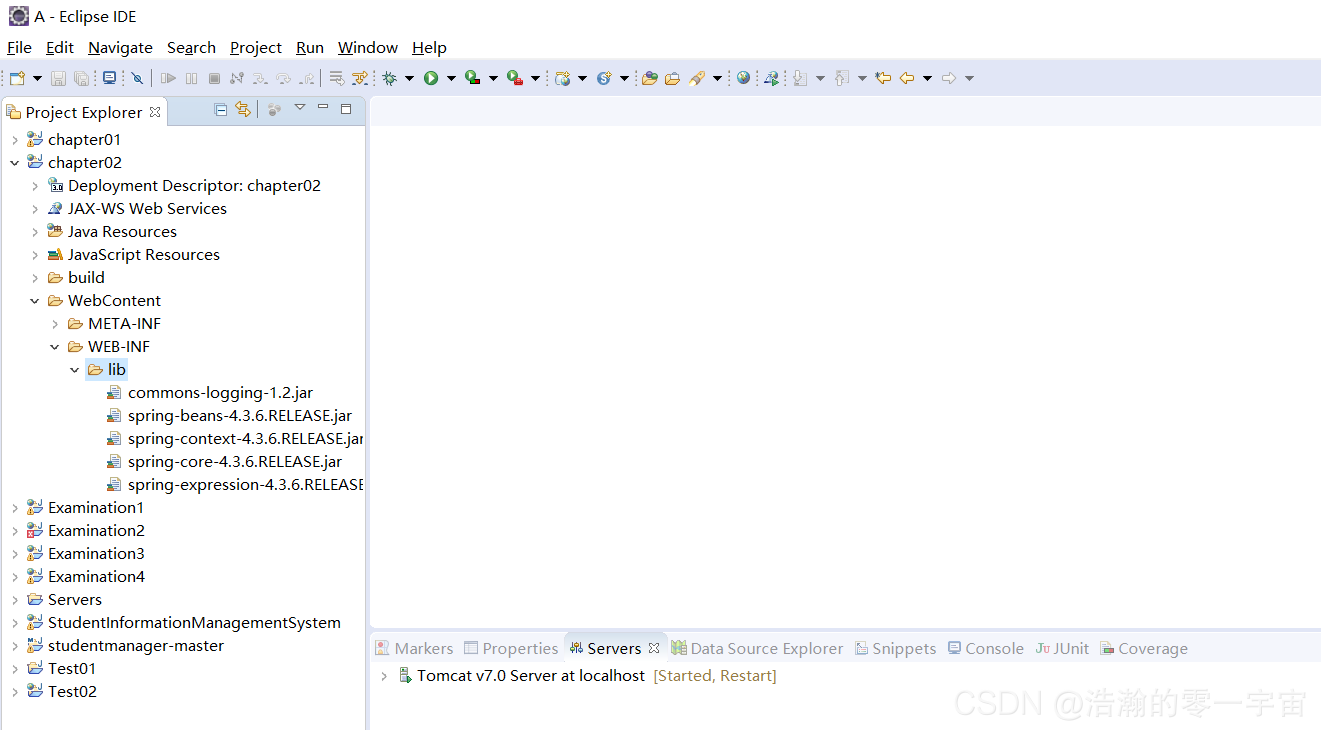Open the Run dropdown arrow
This screenshot has height=730, width=1321.
click(451, 78)
